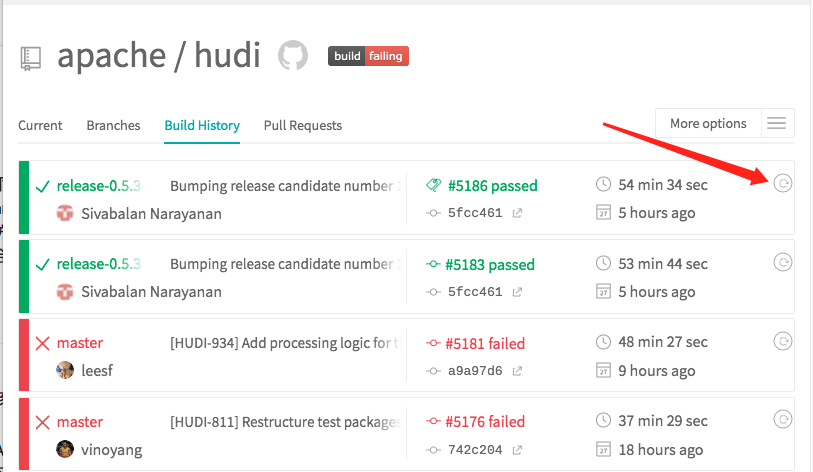The width and height of the screenshot is (813, 472).
Task: Click the red X mark for build #5176
Action: point(43,422)
